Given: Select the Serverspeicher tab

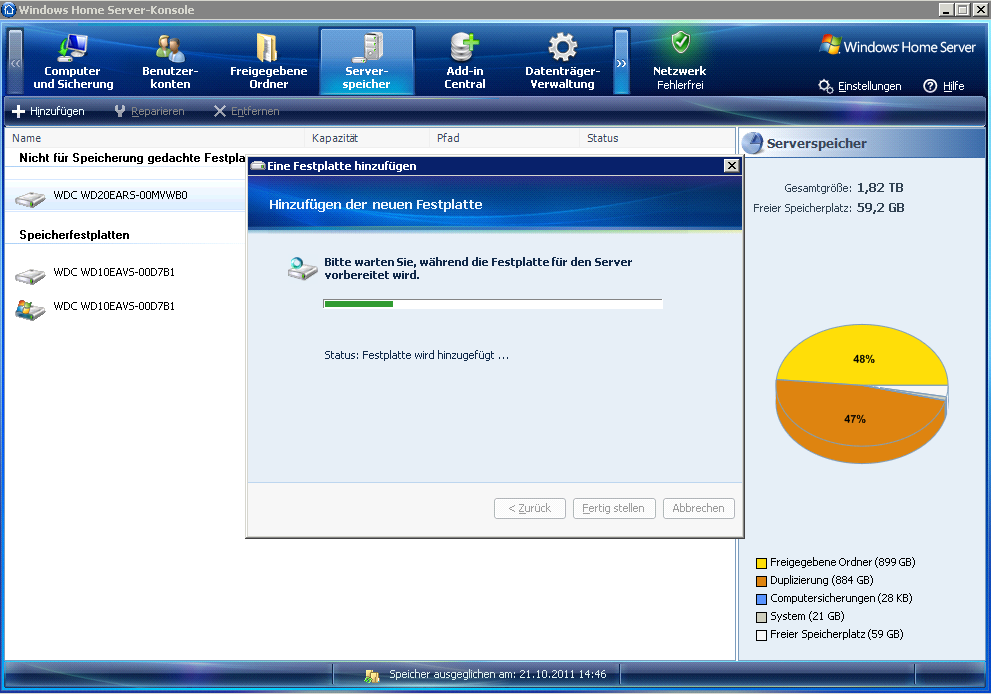Looking at the screenshot, I should click(367, 61).
